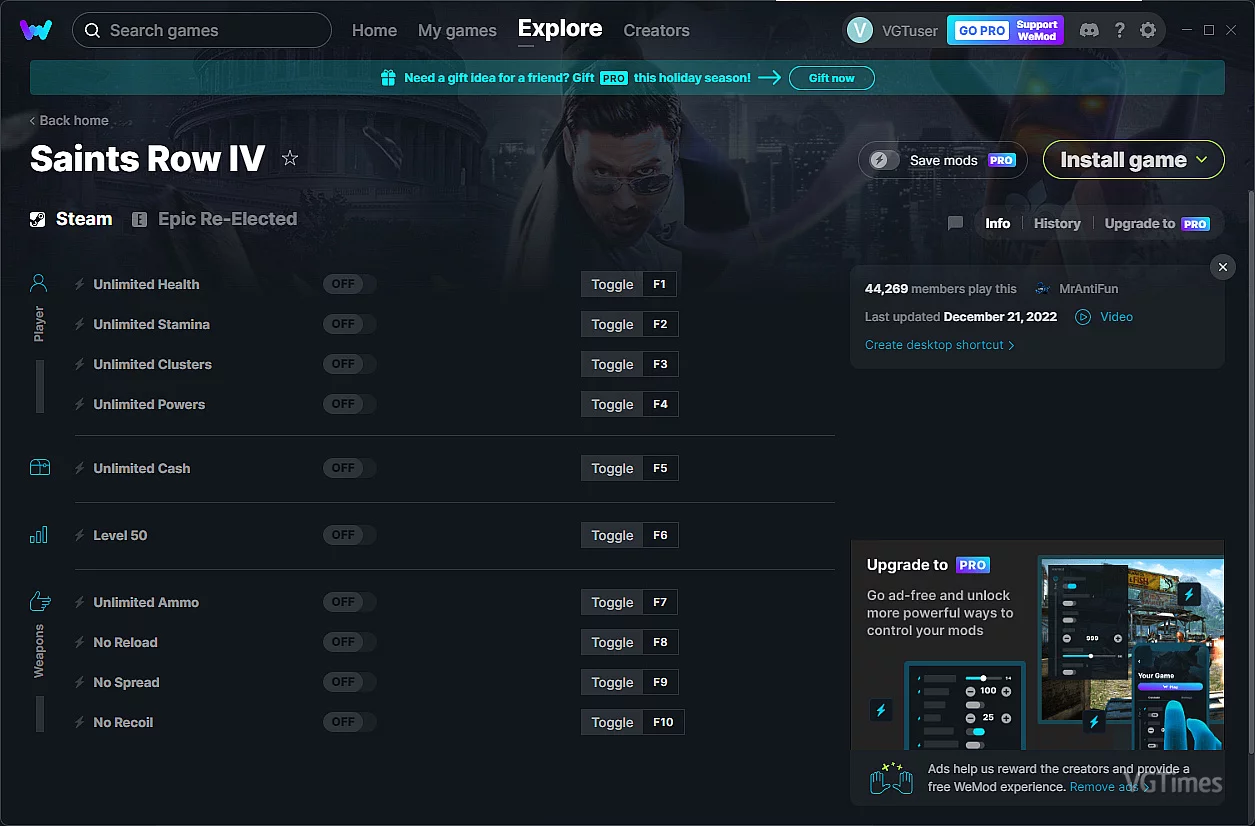Enable Unlimited Powers switch
1255x826 pixels.
coord(349,404)
